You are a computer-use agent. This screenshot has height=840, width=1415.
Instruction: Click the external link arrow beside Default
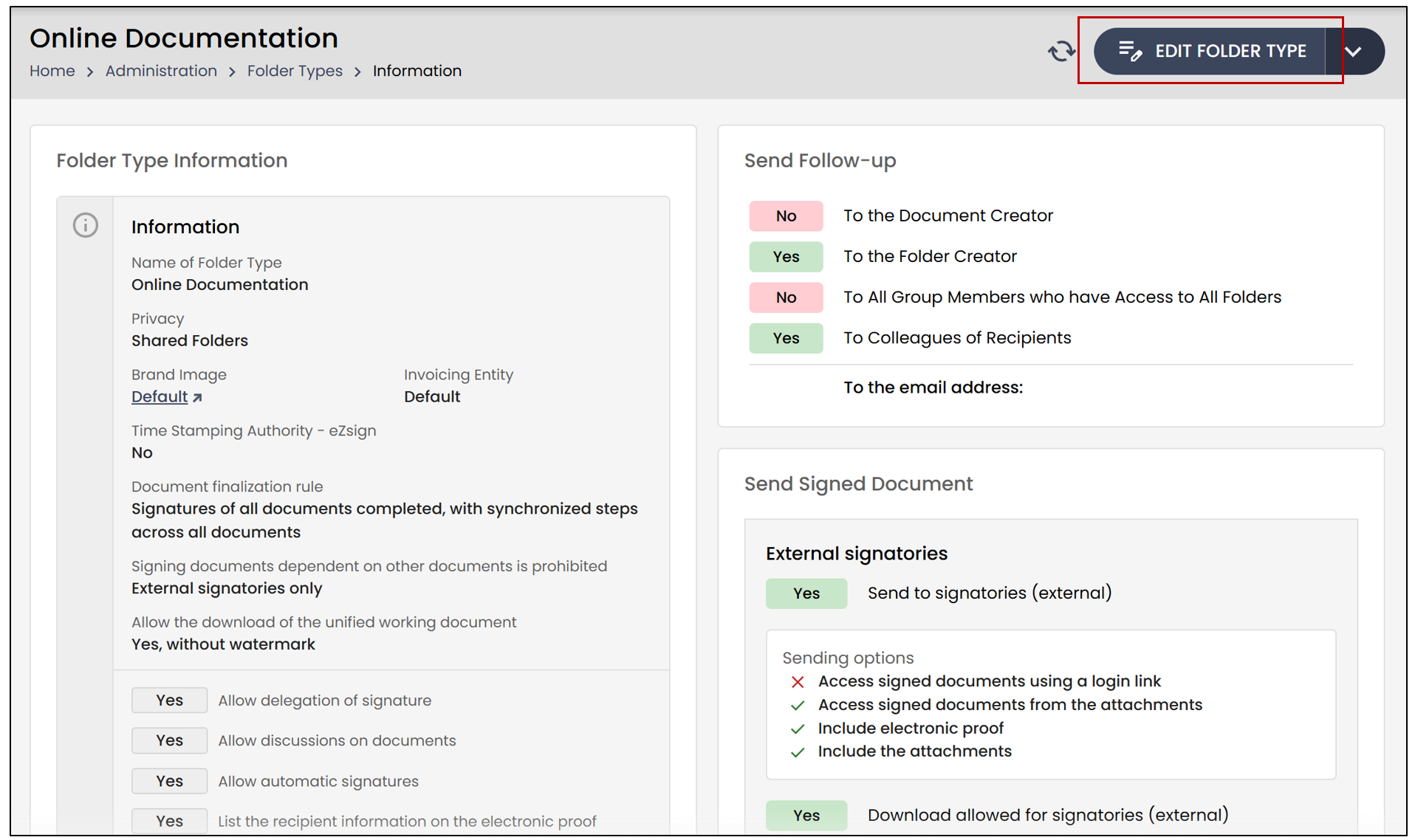click(x=197, y=397)
